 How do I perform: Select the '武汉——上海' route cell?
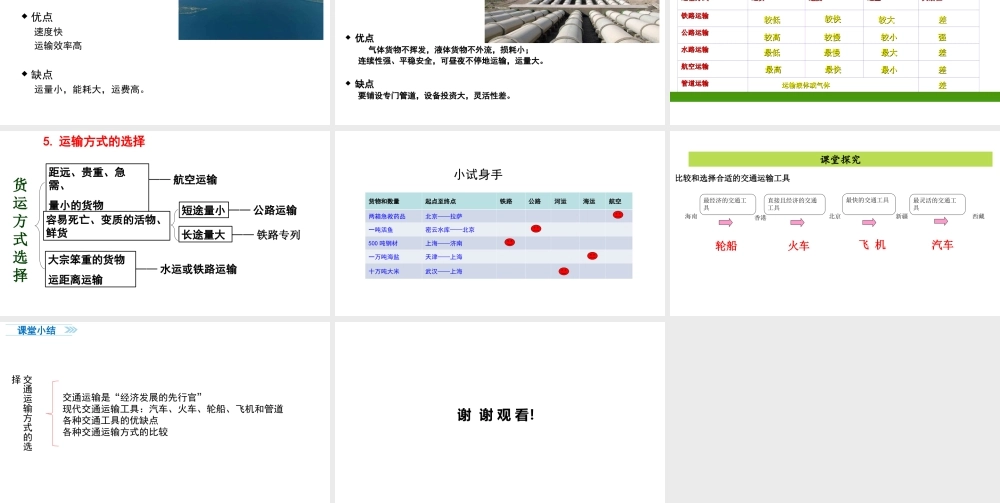tap(443, 272)
